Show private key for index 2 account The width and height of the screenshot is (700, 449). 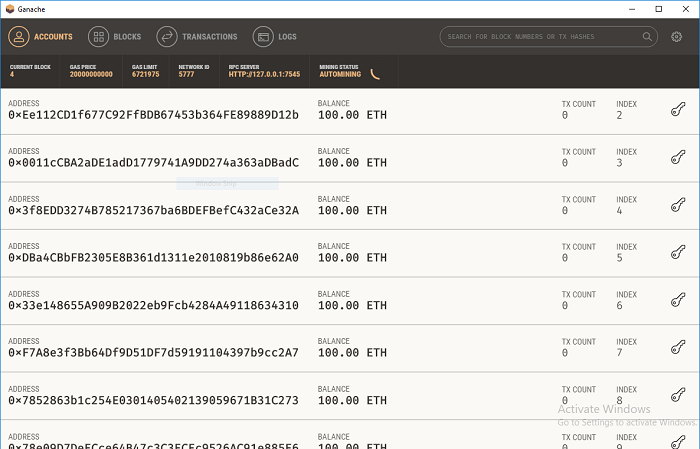(x=678, y=109)
